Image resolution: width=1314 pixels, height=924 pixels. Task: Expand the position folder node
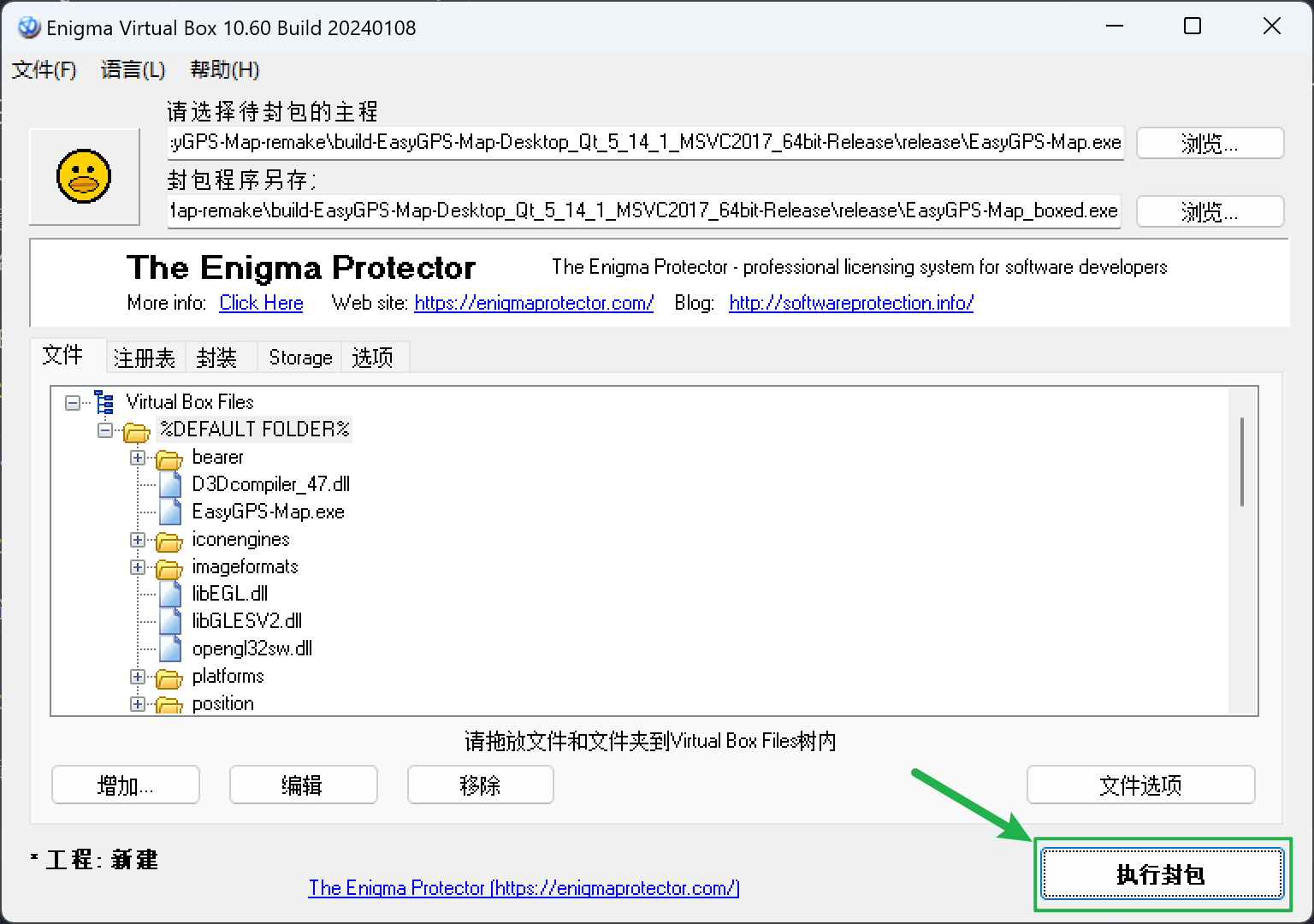(138, 703)
